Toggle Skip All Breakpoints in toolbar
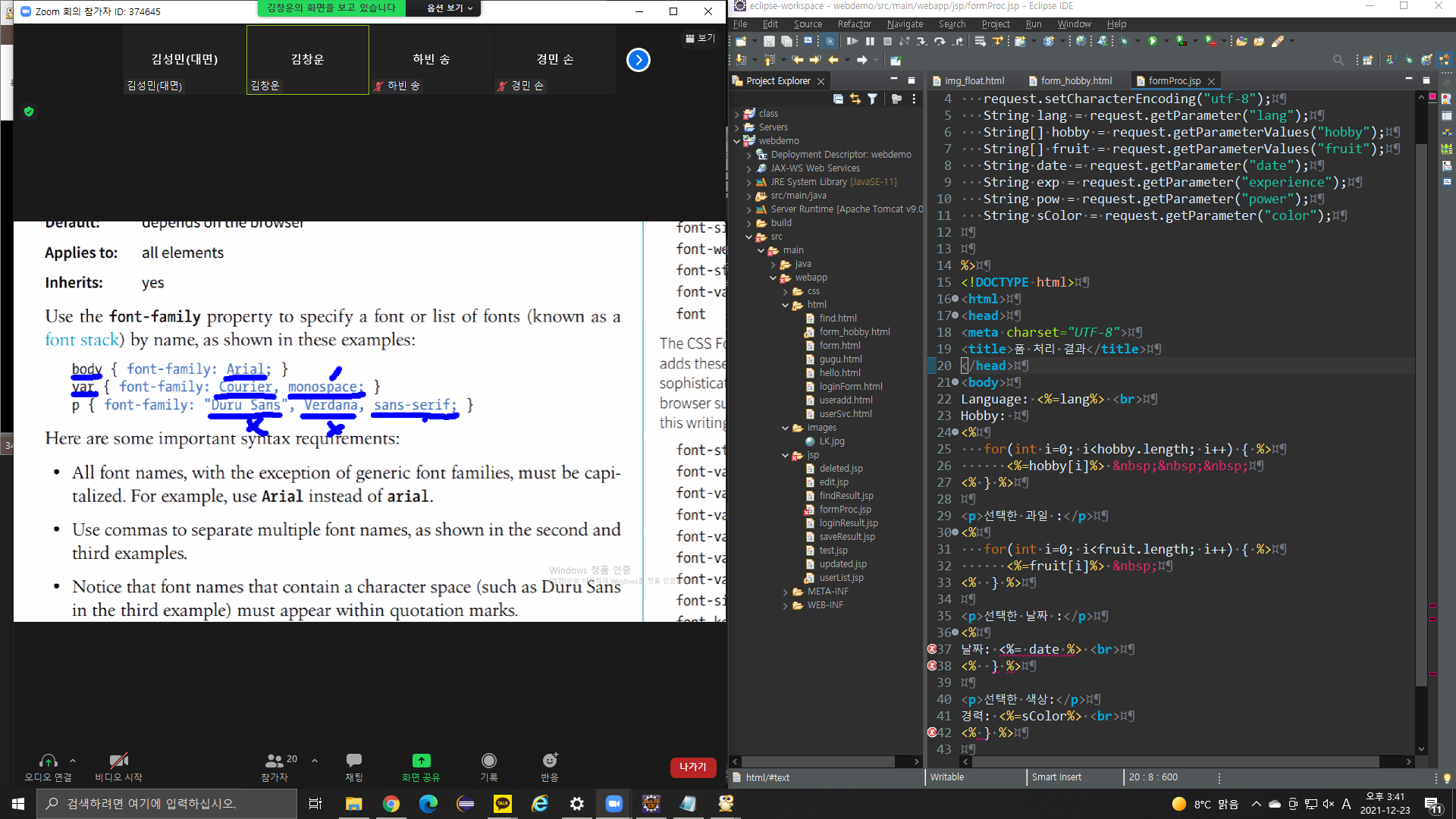 (830, 41)
